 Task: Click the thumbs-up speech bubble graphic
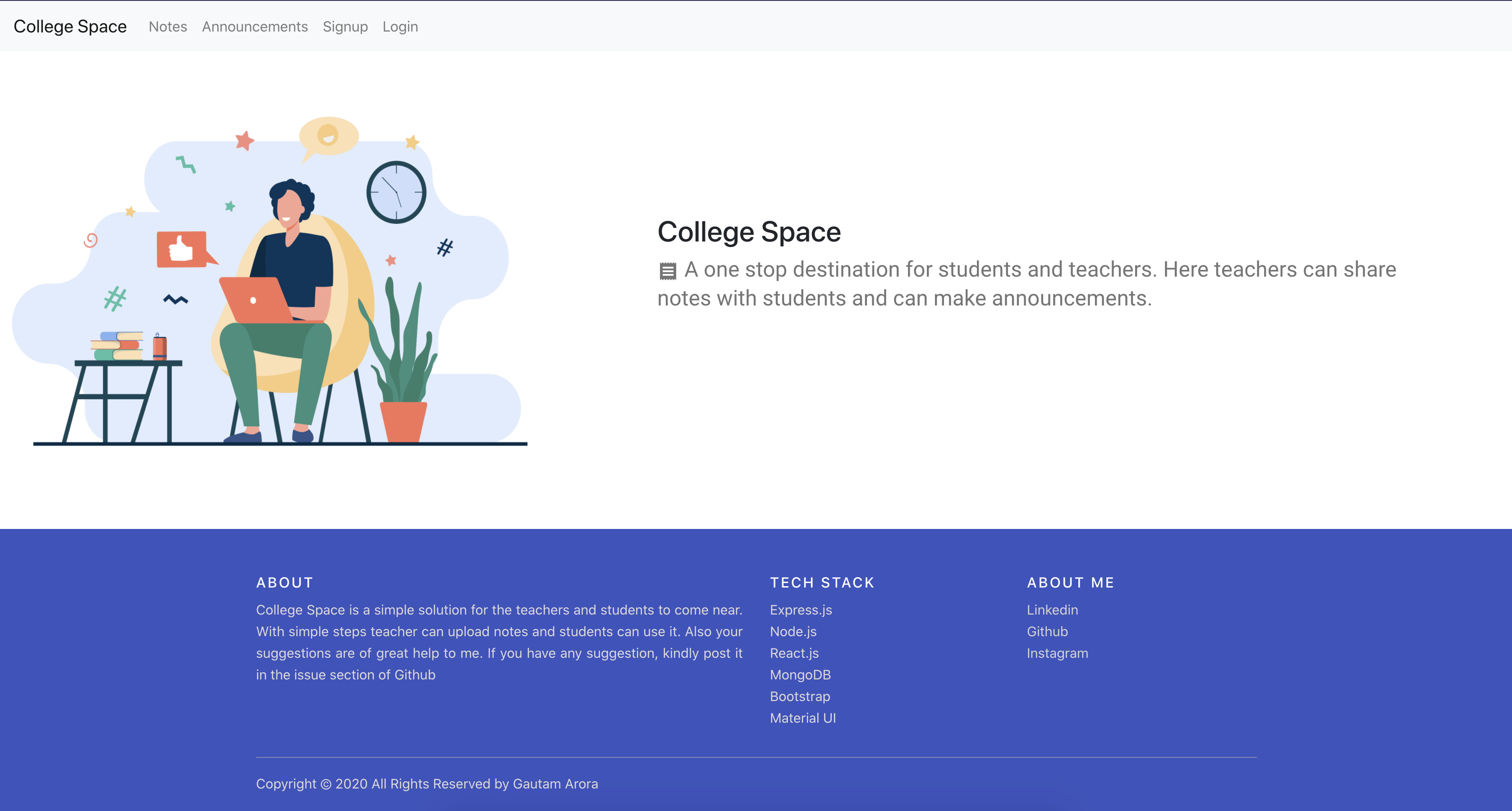pos(182,250)
